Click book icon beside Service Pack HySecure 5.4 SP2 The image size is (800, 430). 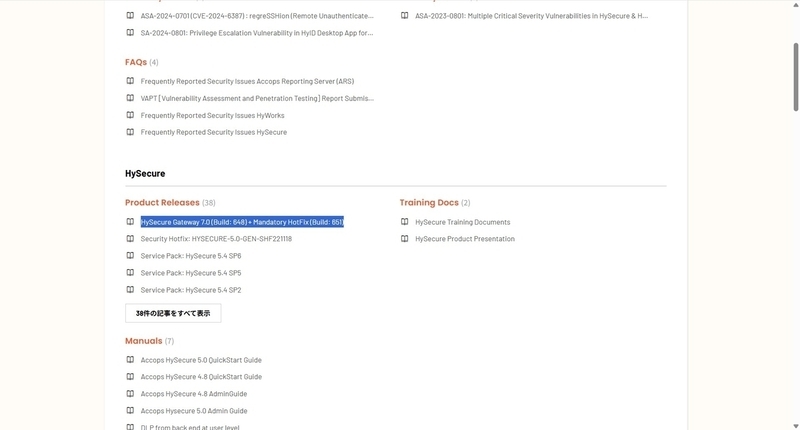[130, 290]
